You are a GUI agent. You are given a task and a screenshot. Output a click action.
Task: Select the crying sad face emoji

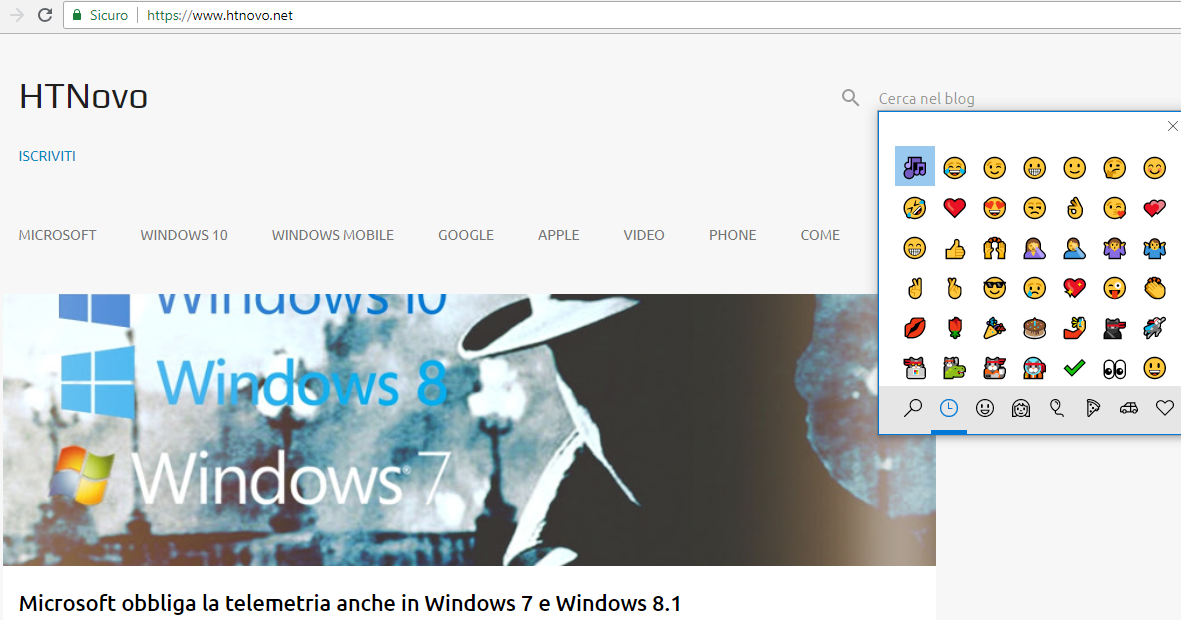[x=1034, y=288]
